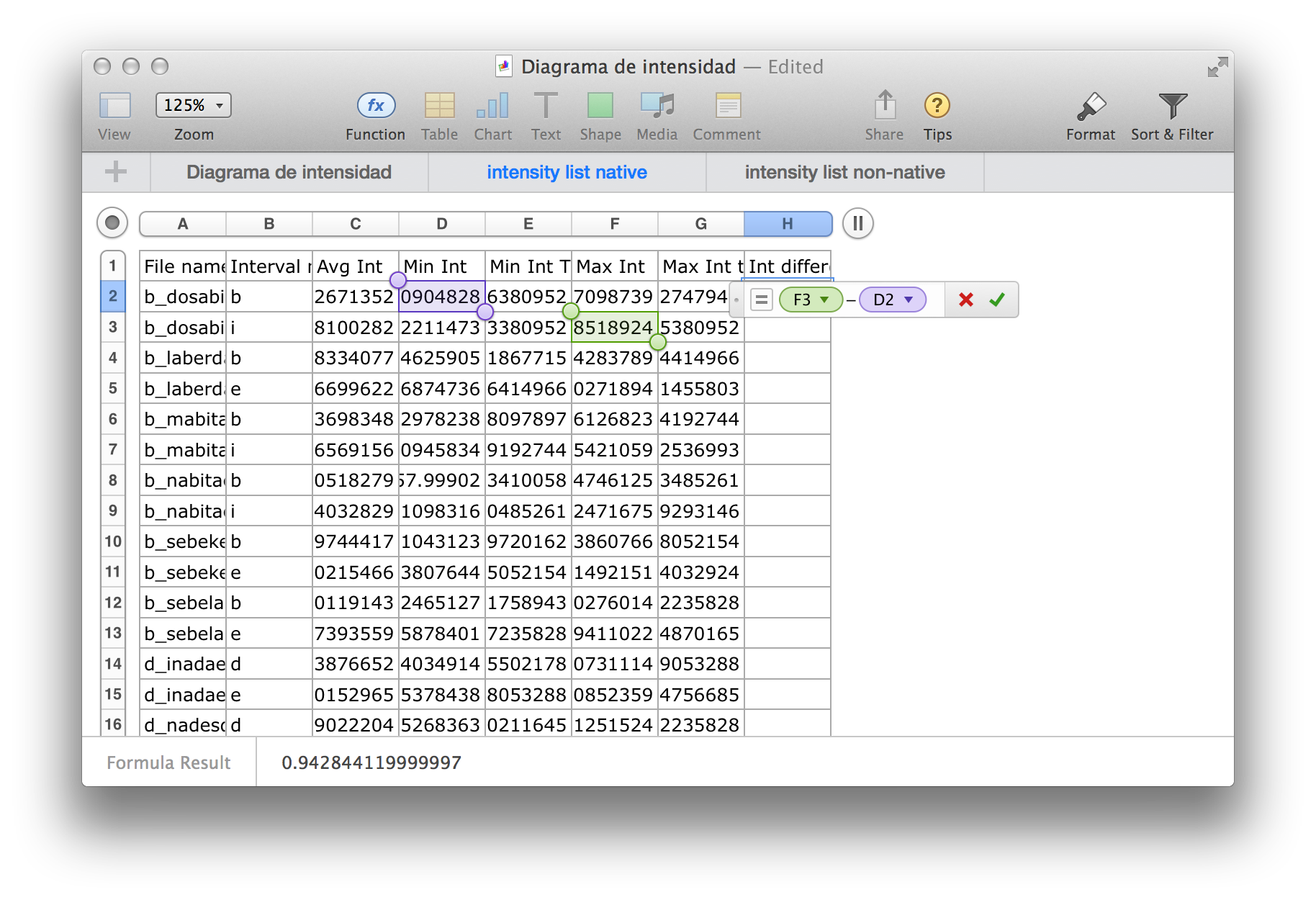The height and width of the screenshot is (900, 1316).
Task: Expand the 125% Zoom dropdown
Action: 194,105
